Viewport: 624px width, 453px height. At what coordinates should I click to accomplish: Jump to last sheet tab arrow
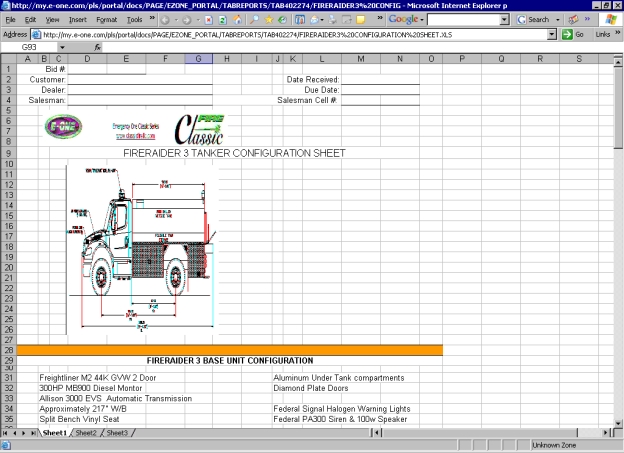pyautogui.click(x=33, y=433)
